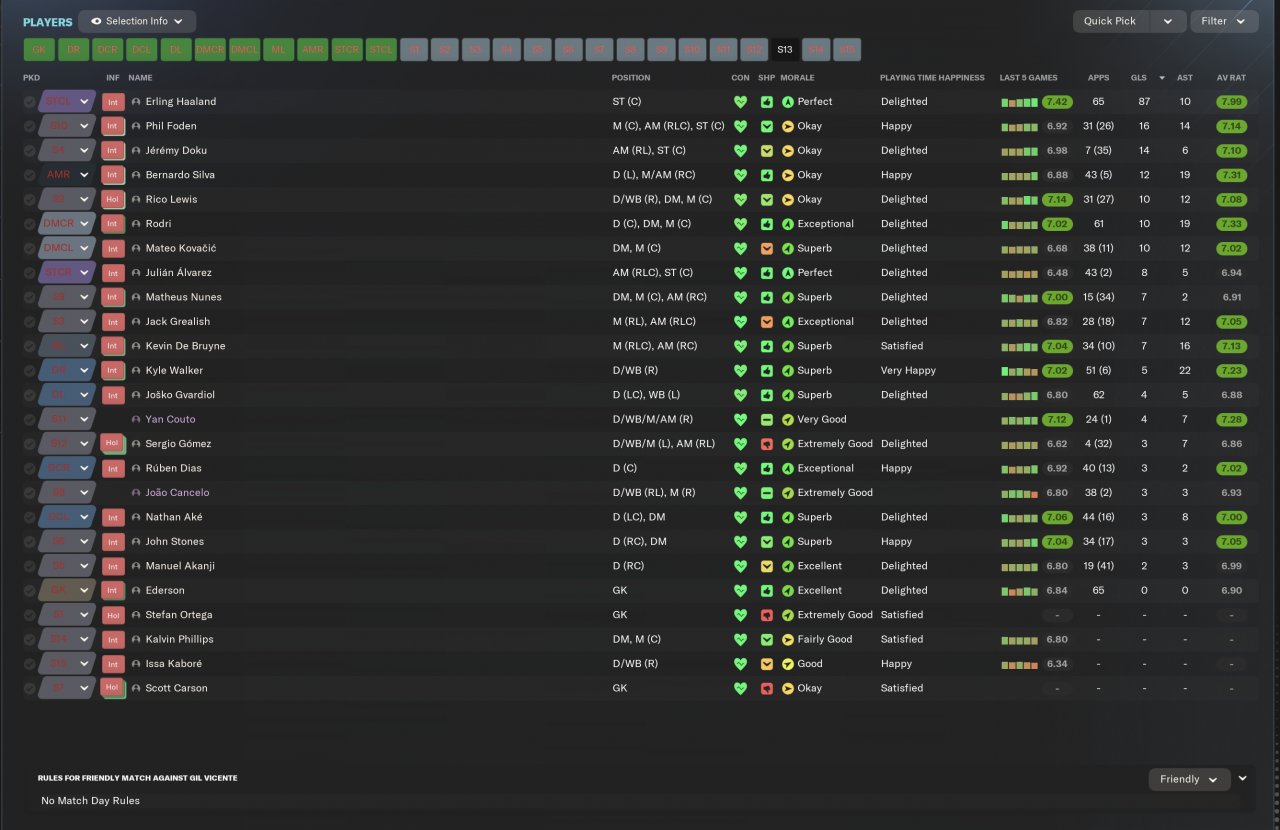Click Haaland's last 5 games form bars
The width and height of the screenshot is (1280, 830).
click(x=1020, y=102)
